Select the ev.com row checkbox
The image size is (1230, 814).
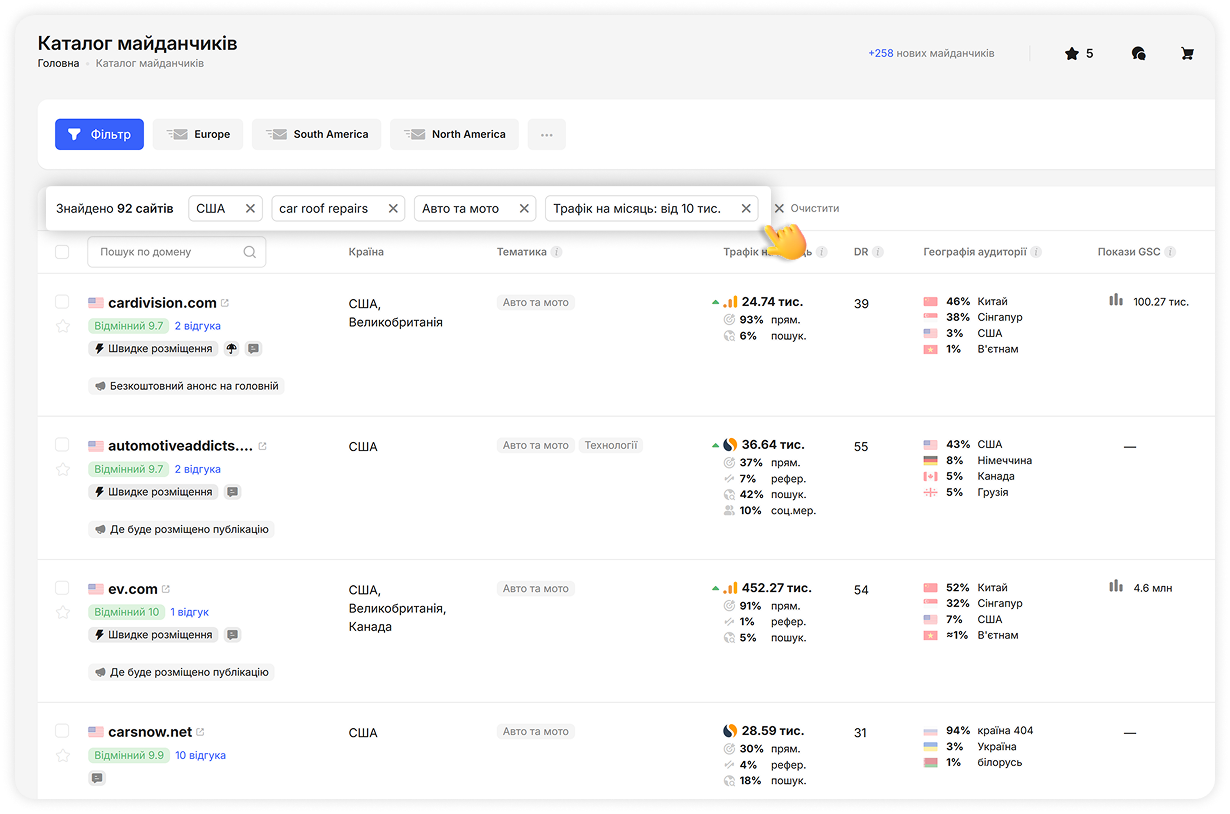62,588
